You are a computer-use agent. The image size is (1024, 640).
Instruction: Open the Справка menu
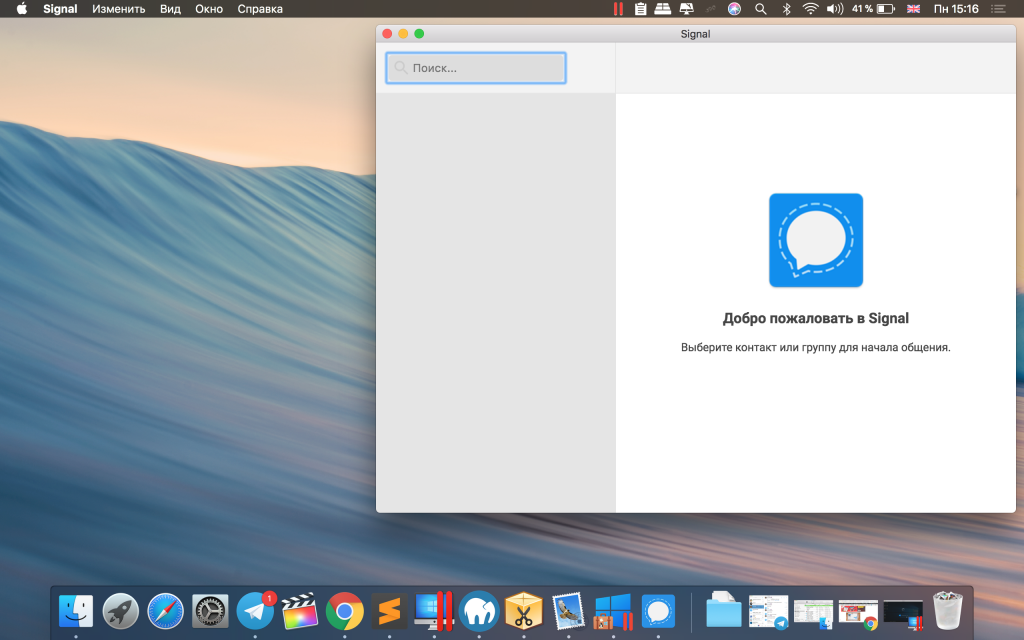point(260,9)
